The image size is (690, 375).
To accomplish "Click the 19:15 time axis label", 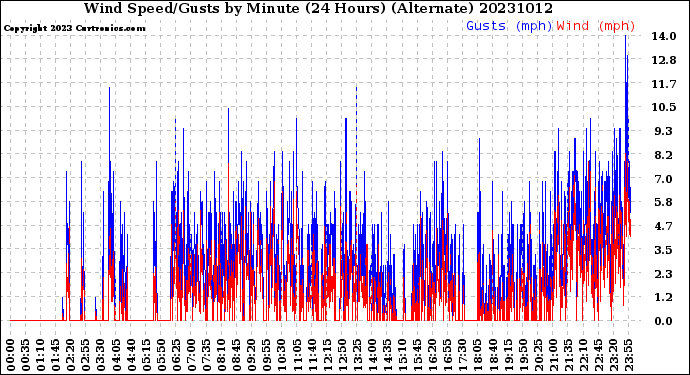I will (507, 355).
